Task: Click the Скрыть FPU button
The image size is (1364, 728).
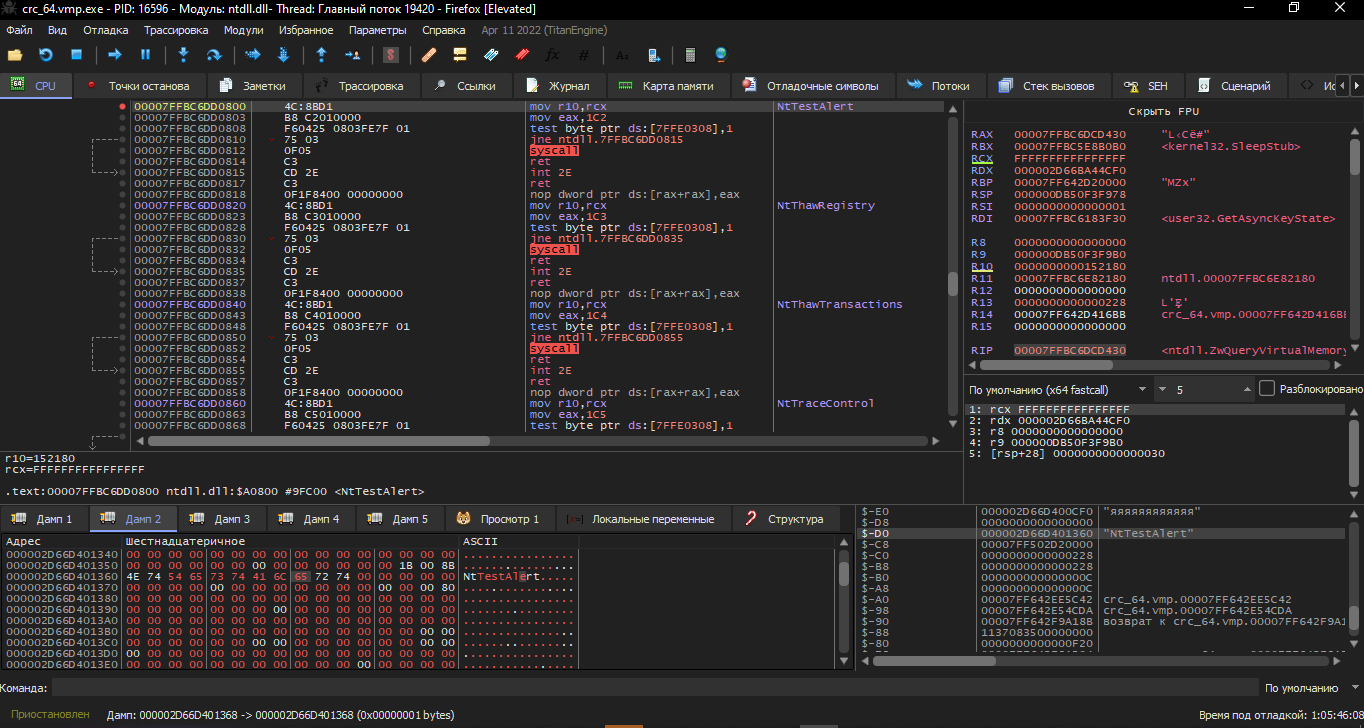Action: [x=1163, y=112]
